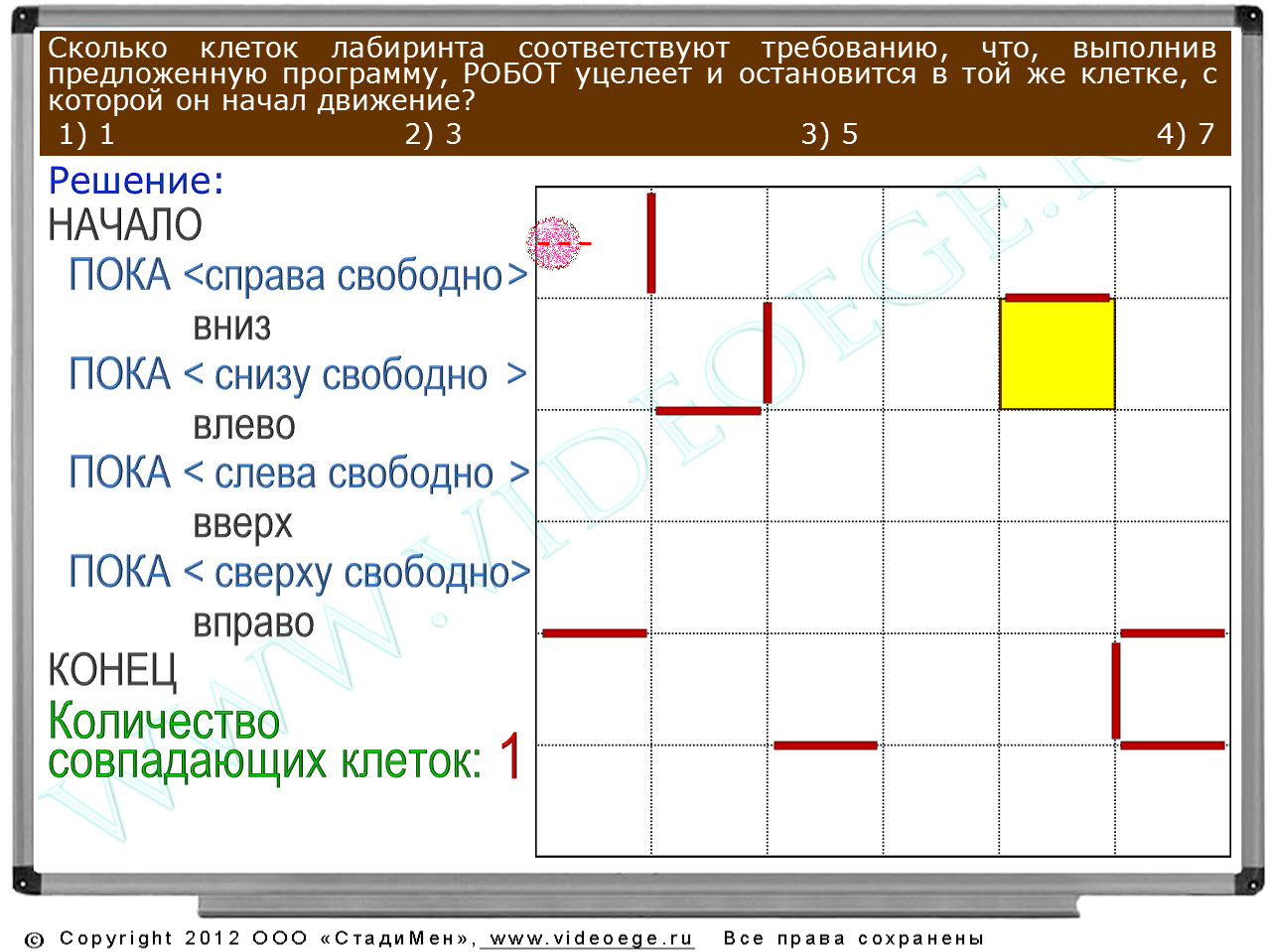
Task: Click "Все права сохранены" footer text
Action: (853, 938)
